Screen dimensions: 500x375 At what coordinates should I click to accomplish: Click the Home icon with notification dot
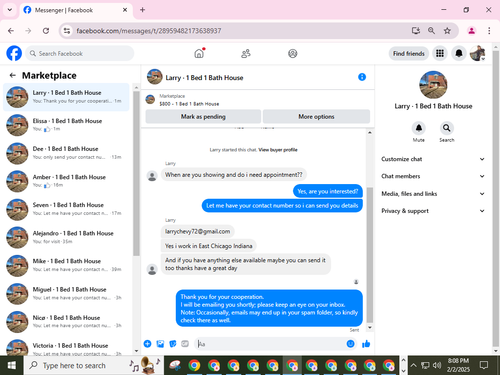tap(199, 53)
